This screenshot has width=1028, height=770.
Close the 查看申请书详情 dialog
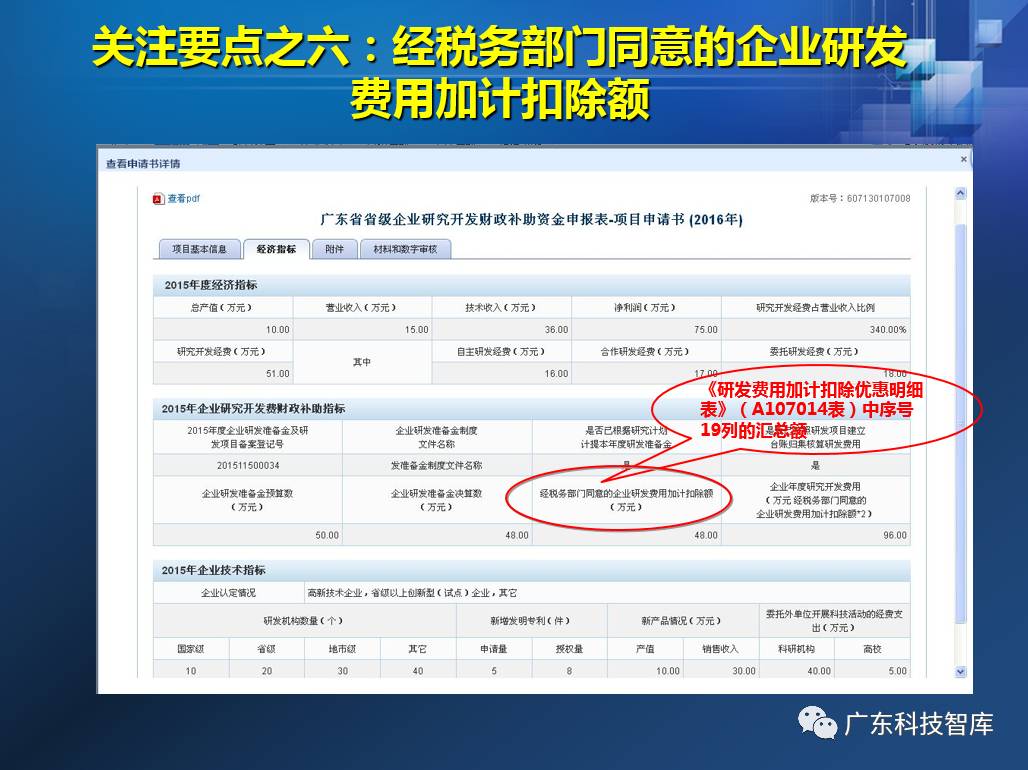point(964,160)
